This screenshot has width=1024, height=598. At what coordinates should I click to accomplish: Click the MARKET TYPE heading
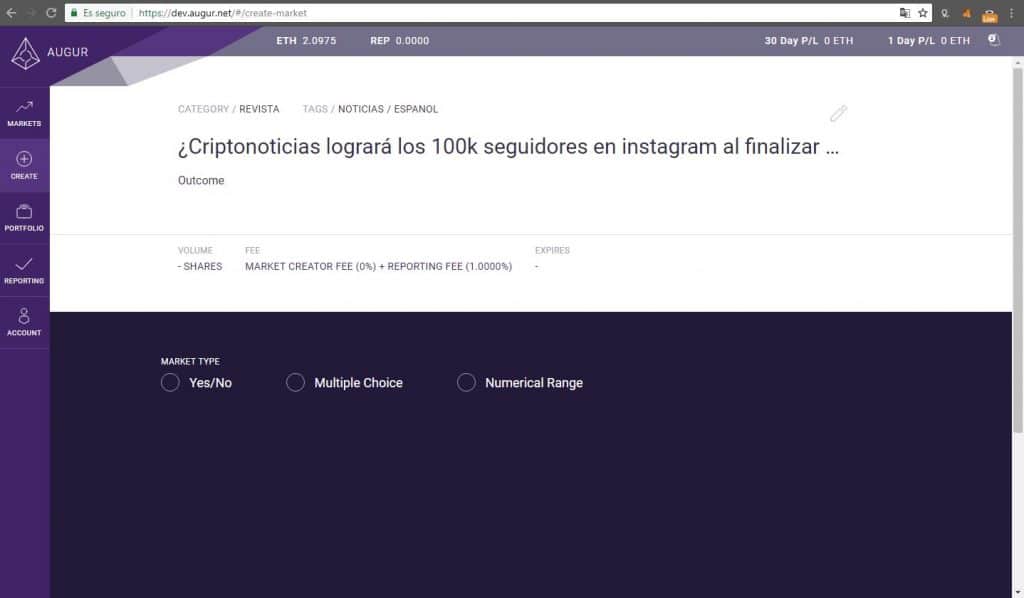click(191, 361)
